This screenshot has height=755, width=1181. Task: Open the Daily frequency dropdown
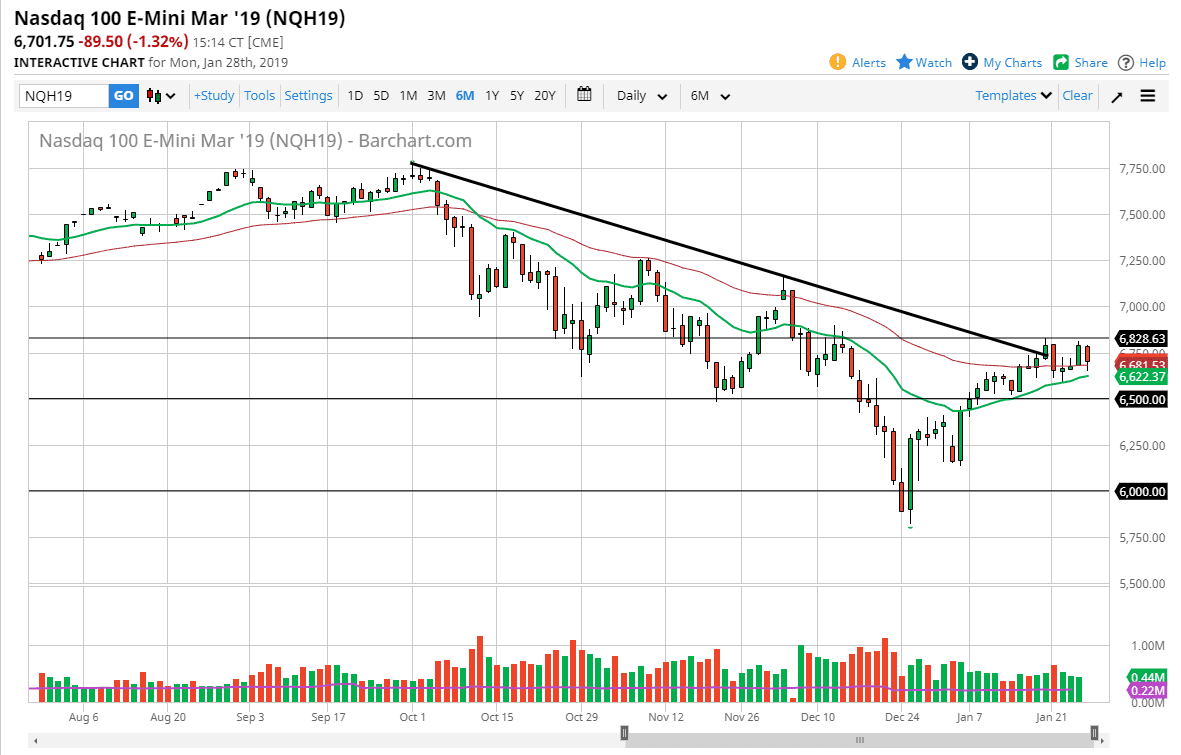640,95
